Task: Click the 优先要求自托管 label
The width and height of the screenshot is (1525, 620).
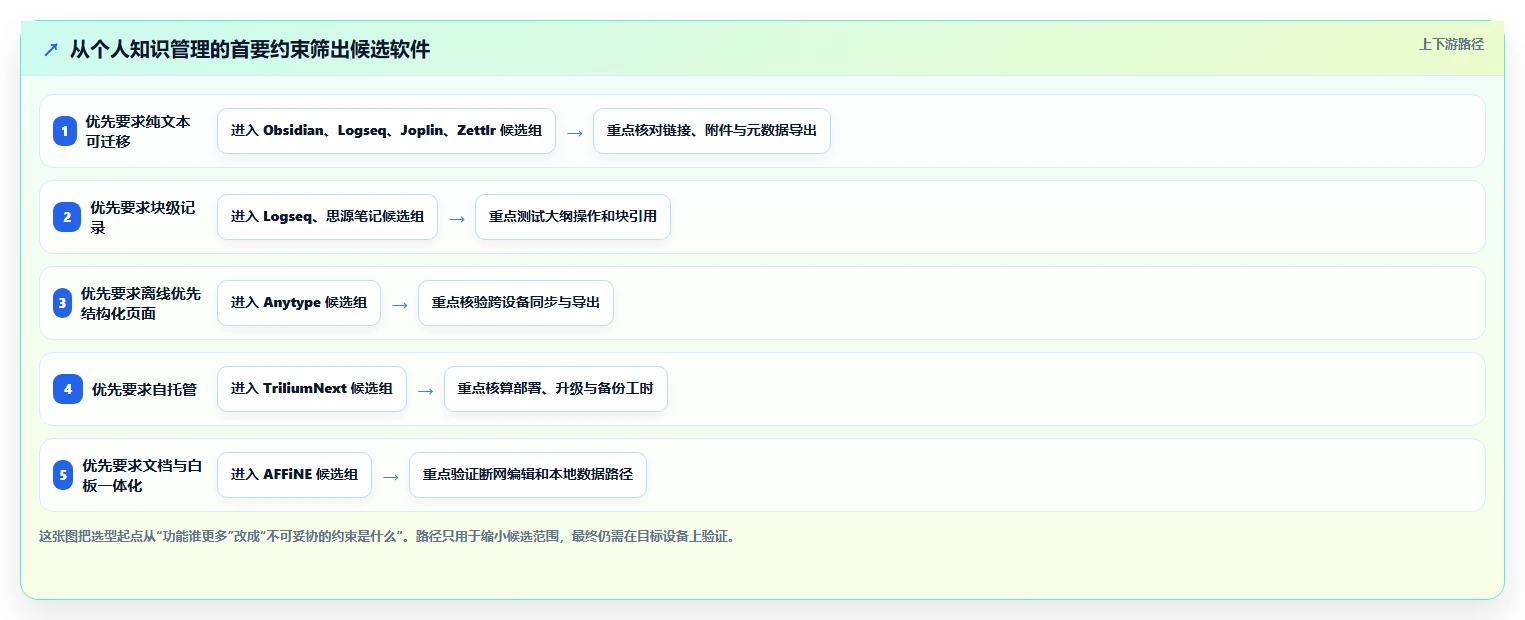Action: pyautogui.click(x=144, y=389)
